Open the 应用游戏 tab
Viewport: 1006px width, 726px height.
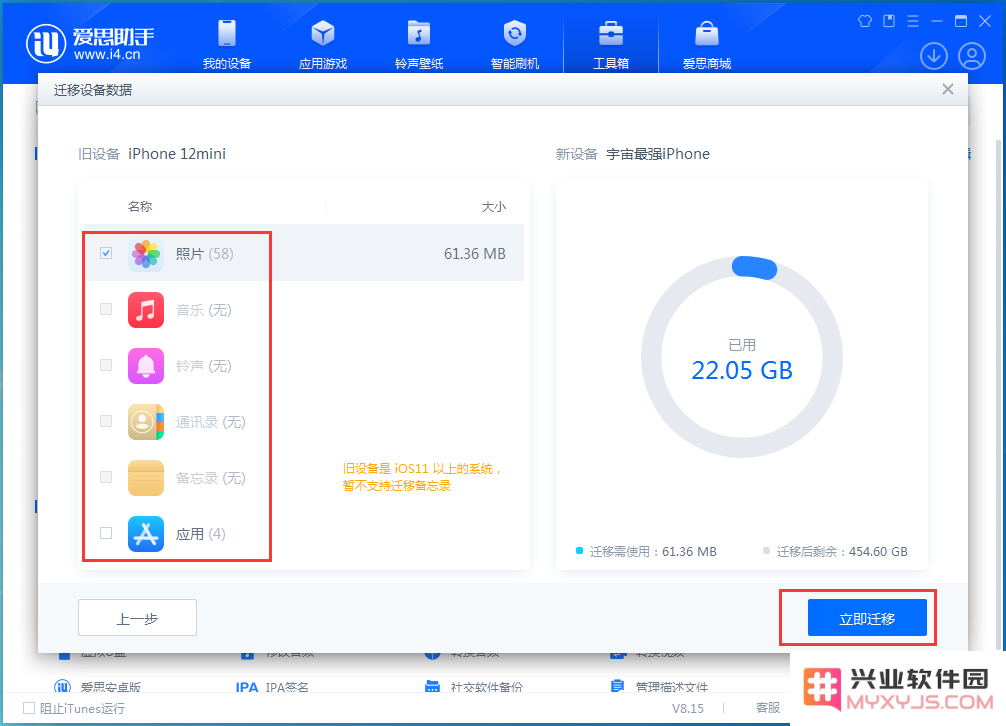[323, 44]
